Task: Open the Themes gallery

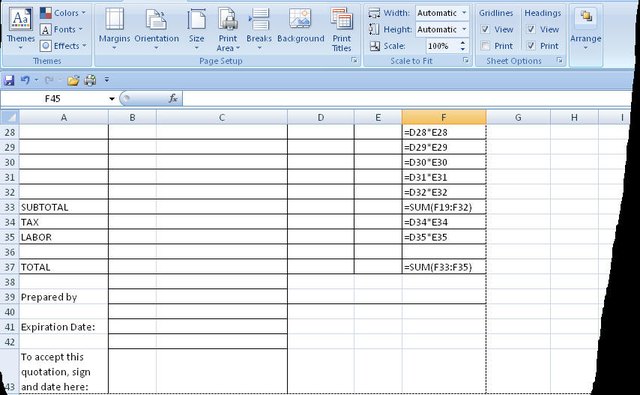Action: 20,29
